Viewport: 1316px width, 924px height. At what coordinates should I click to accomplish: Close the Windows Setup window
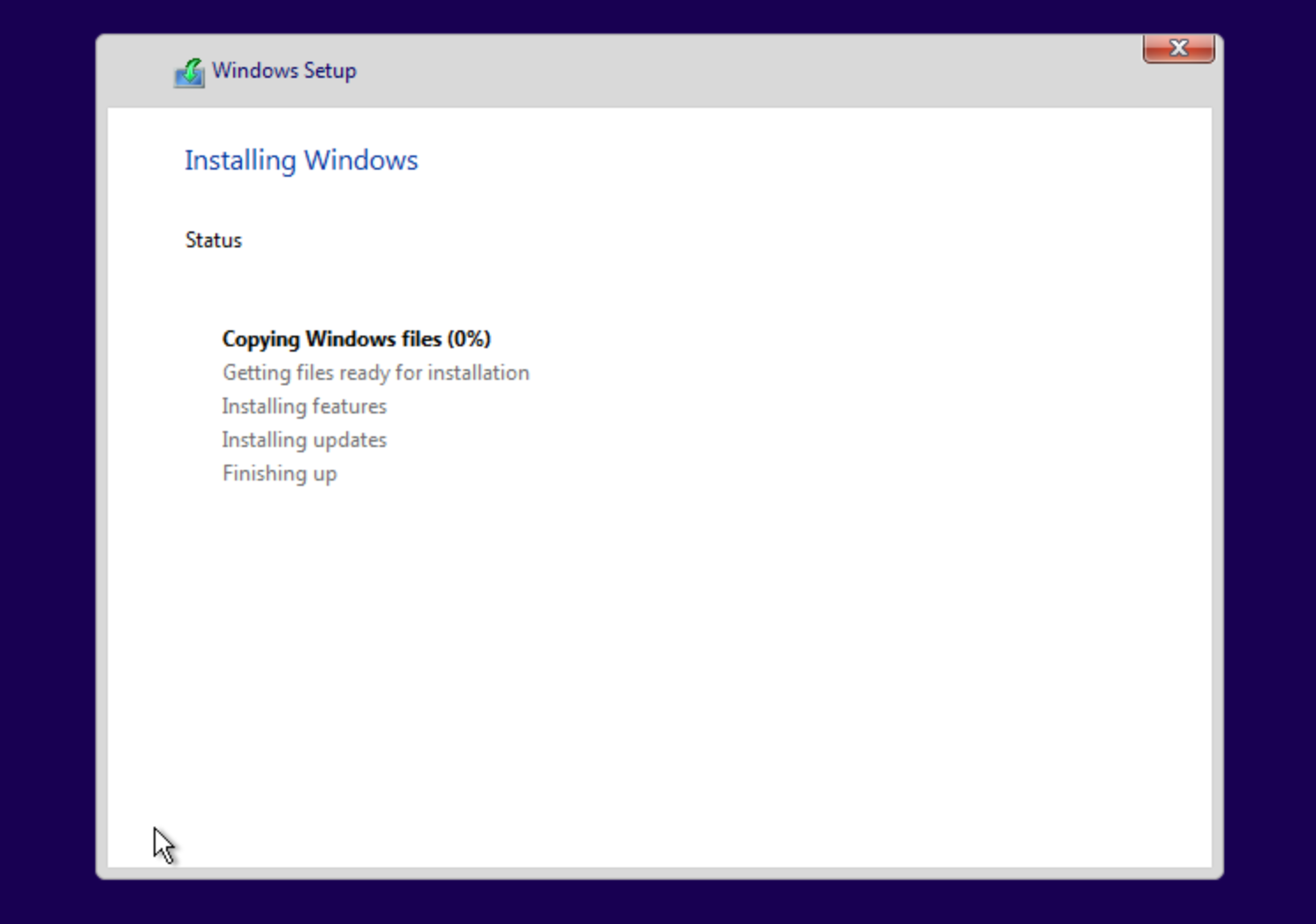pyautogui.click(x=1178, y=49)
